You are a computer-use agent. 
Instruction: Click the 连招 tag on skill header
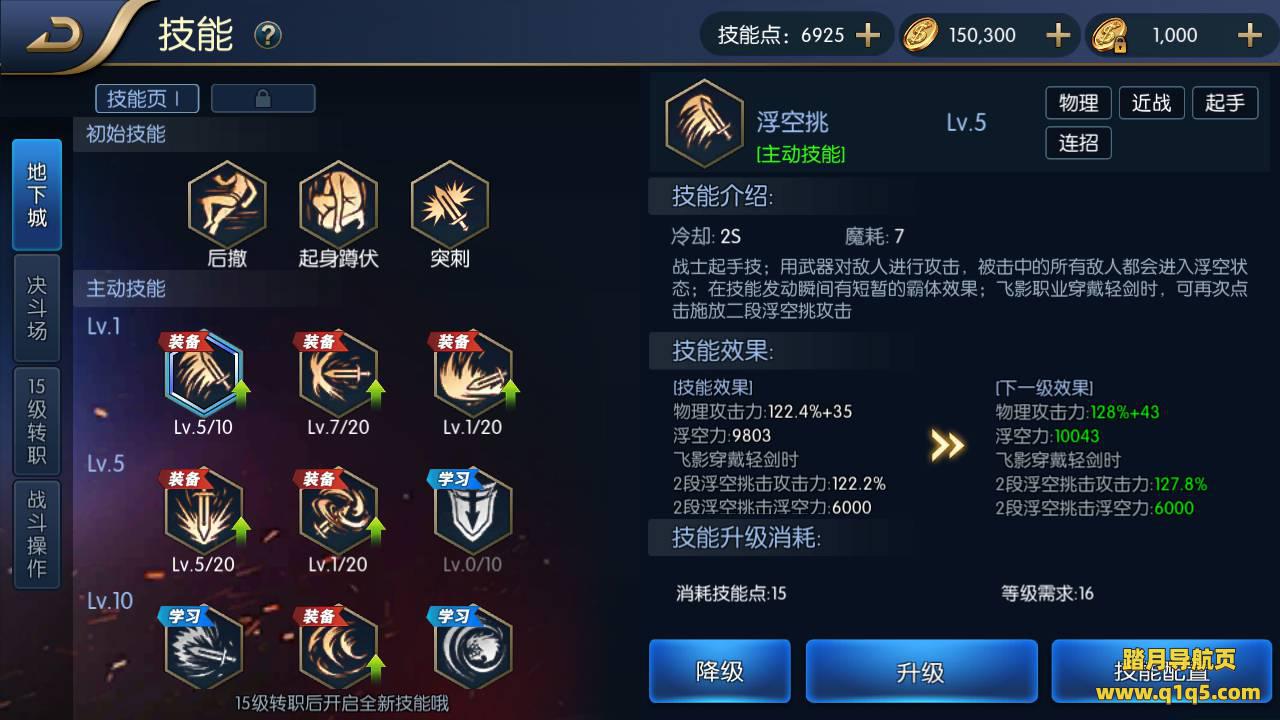tap(1078, 143)
